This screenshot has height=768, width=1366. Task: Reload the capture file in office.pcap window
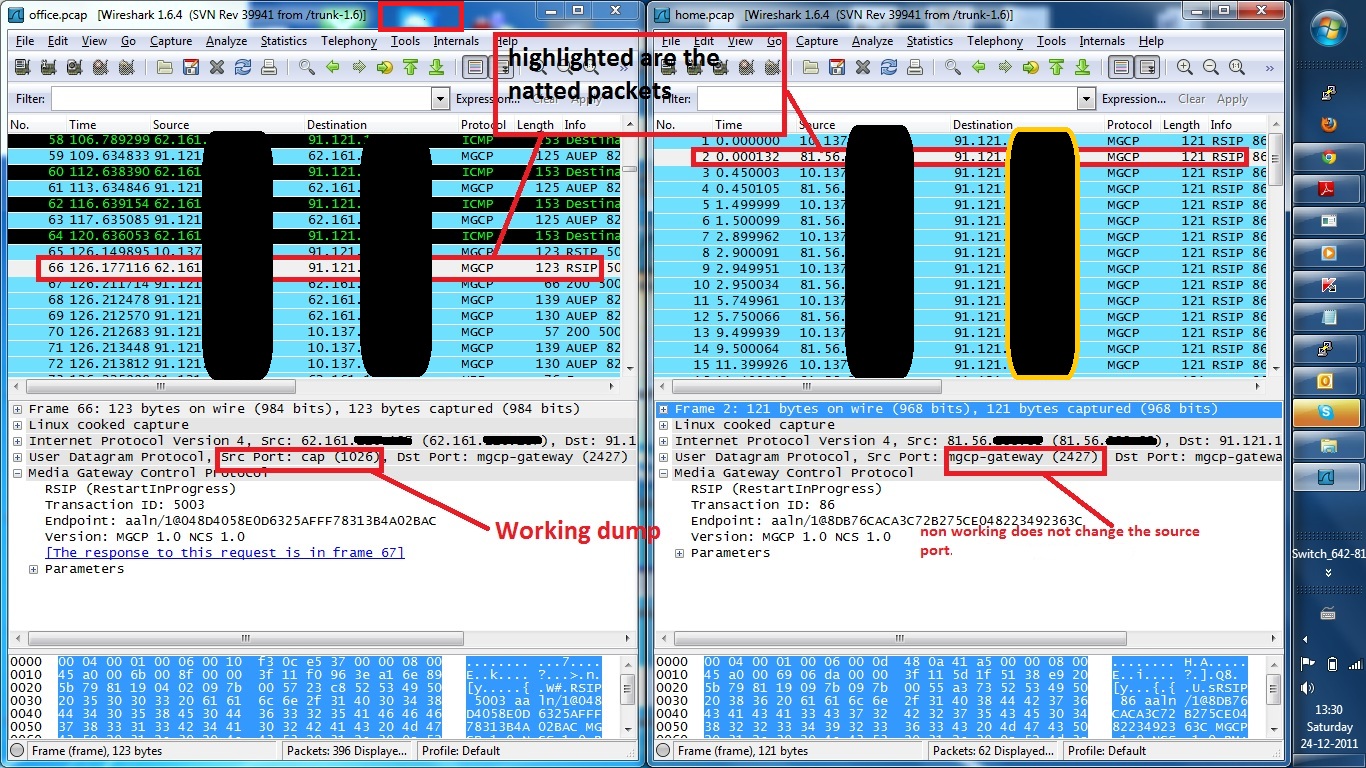242,67
